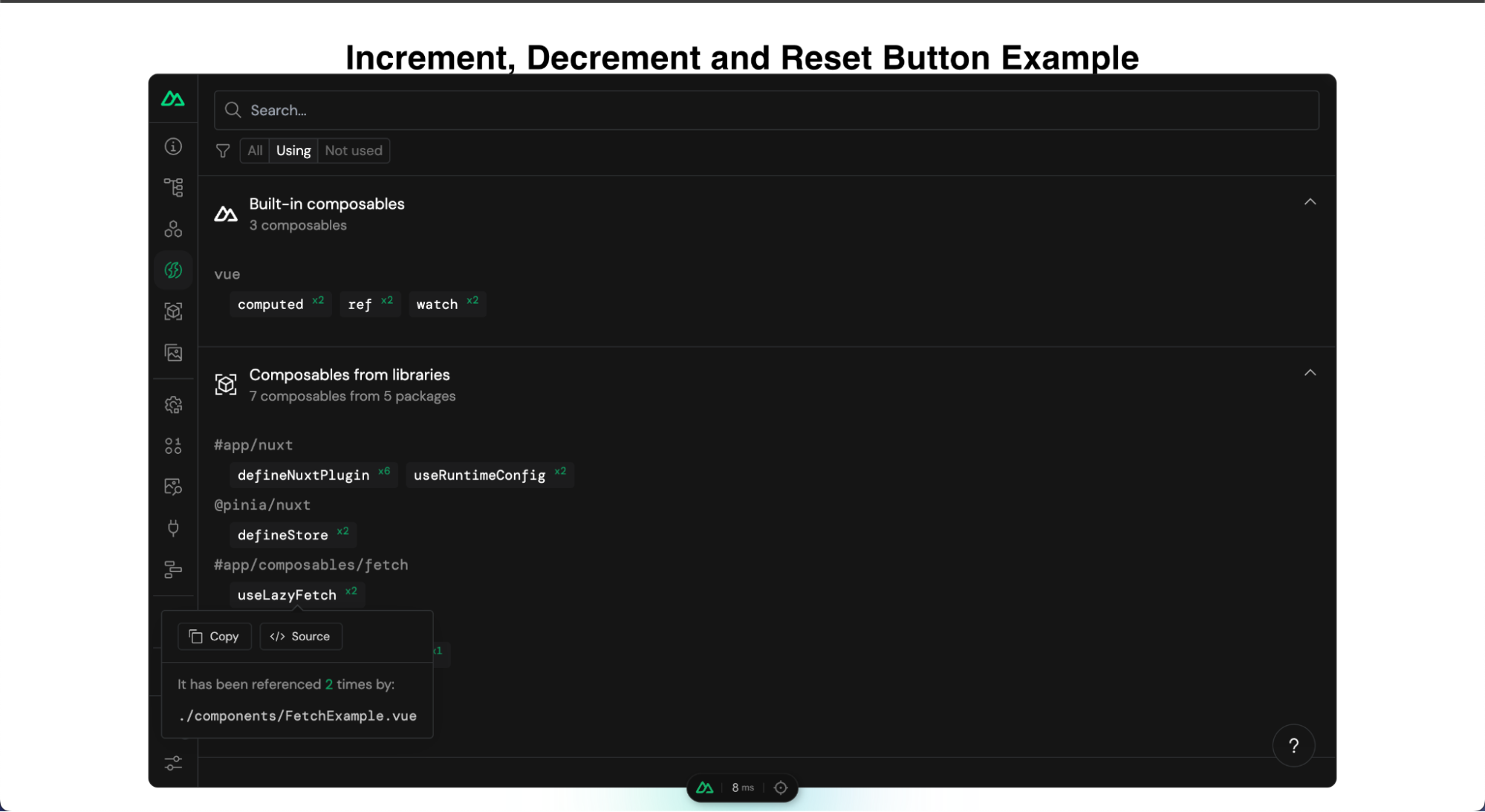Open the Server Routes panel

pyautogui.click(x=173, y=569)
